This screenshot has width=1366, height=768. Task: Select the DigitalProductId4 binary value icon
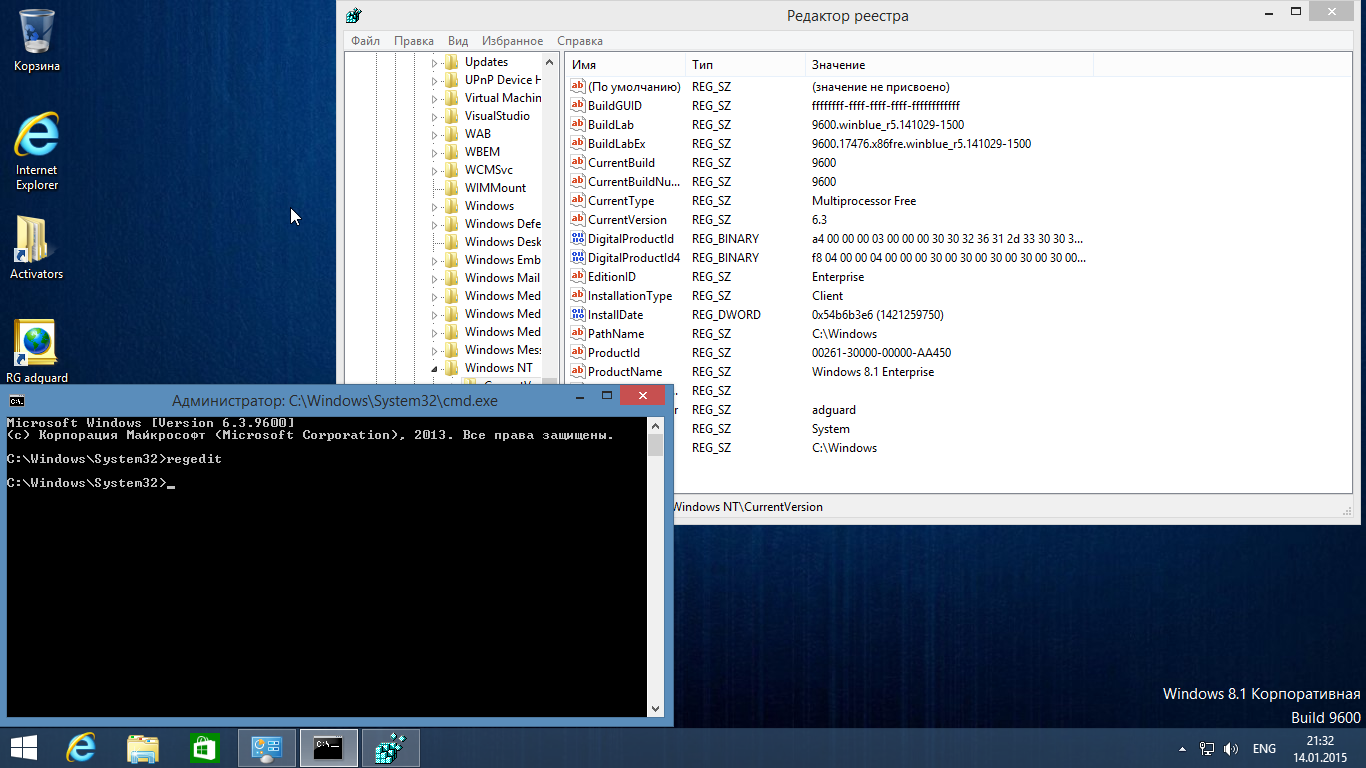pos(577,257)
